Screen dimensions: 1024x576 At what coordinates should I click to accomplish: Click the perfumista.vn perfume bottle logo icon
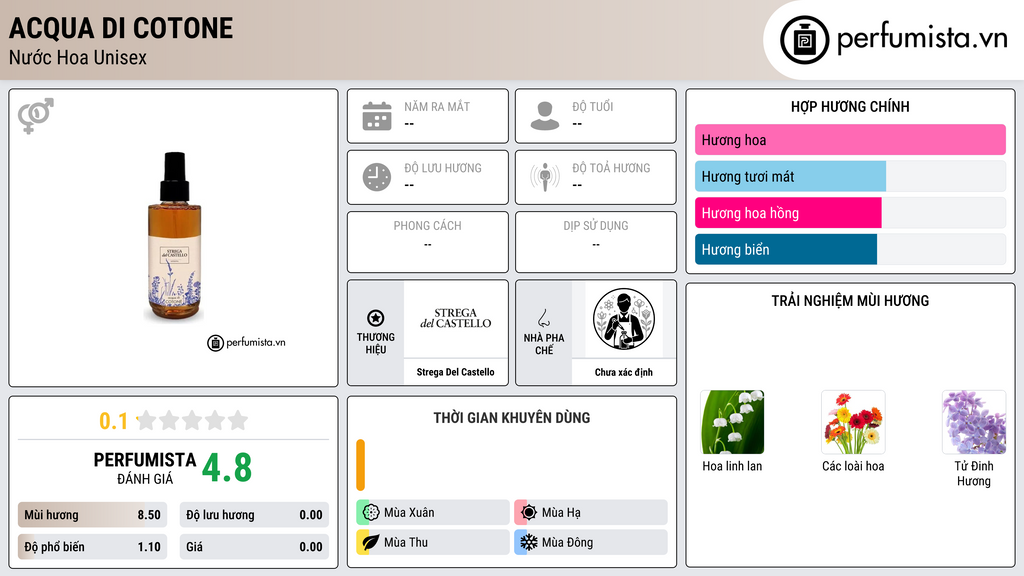(x=804, y=40)
